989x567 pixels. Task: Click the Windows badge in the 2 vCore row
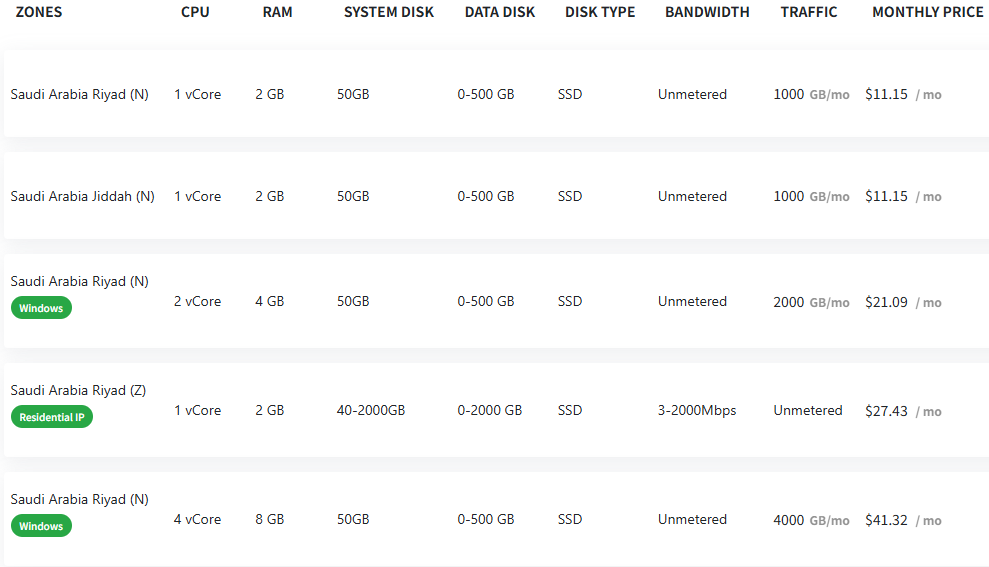41,308
